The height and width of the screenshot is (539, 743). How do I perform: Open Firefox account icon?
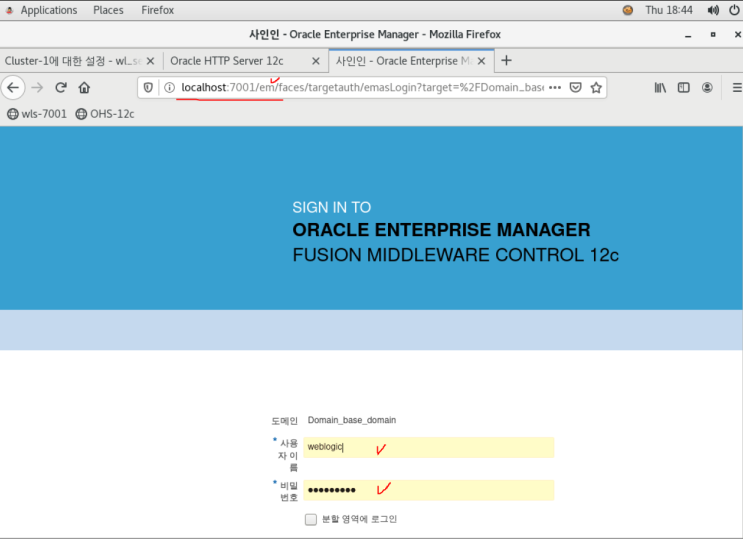(x=707, y=88)
